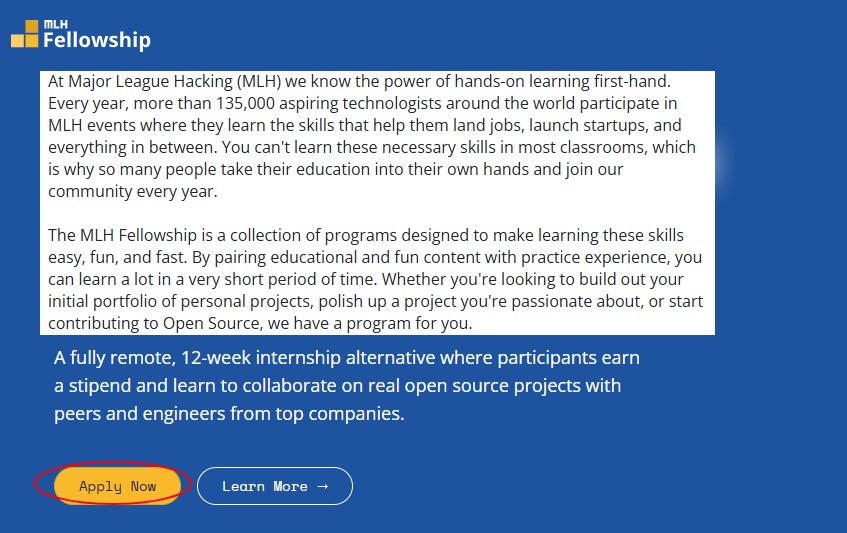This screenshot has width=847, height=533.
Task: Click the line 'community every year.'
Action: [x=132, y=191]
